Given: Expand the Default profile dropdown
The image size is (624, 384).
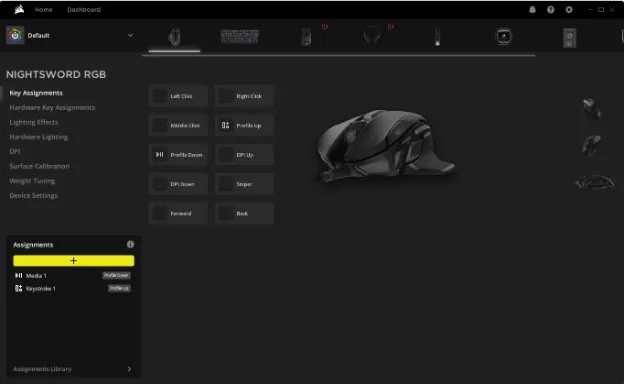Looking at the screenshot, I should [130, 35].
